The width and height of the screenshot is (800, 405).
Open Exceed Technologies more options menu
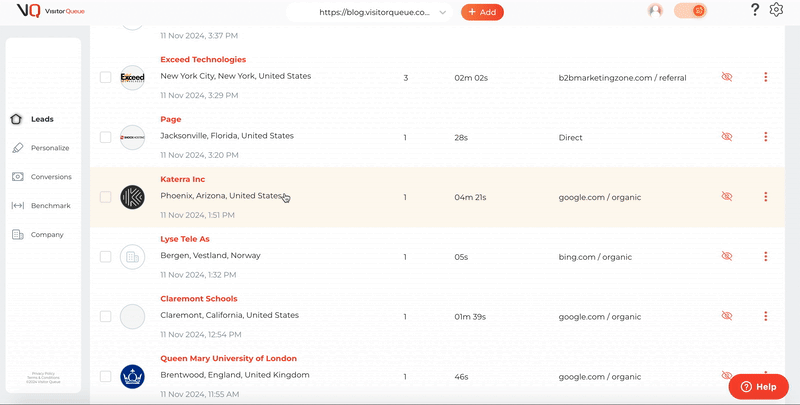click(765, 77)
